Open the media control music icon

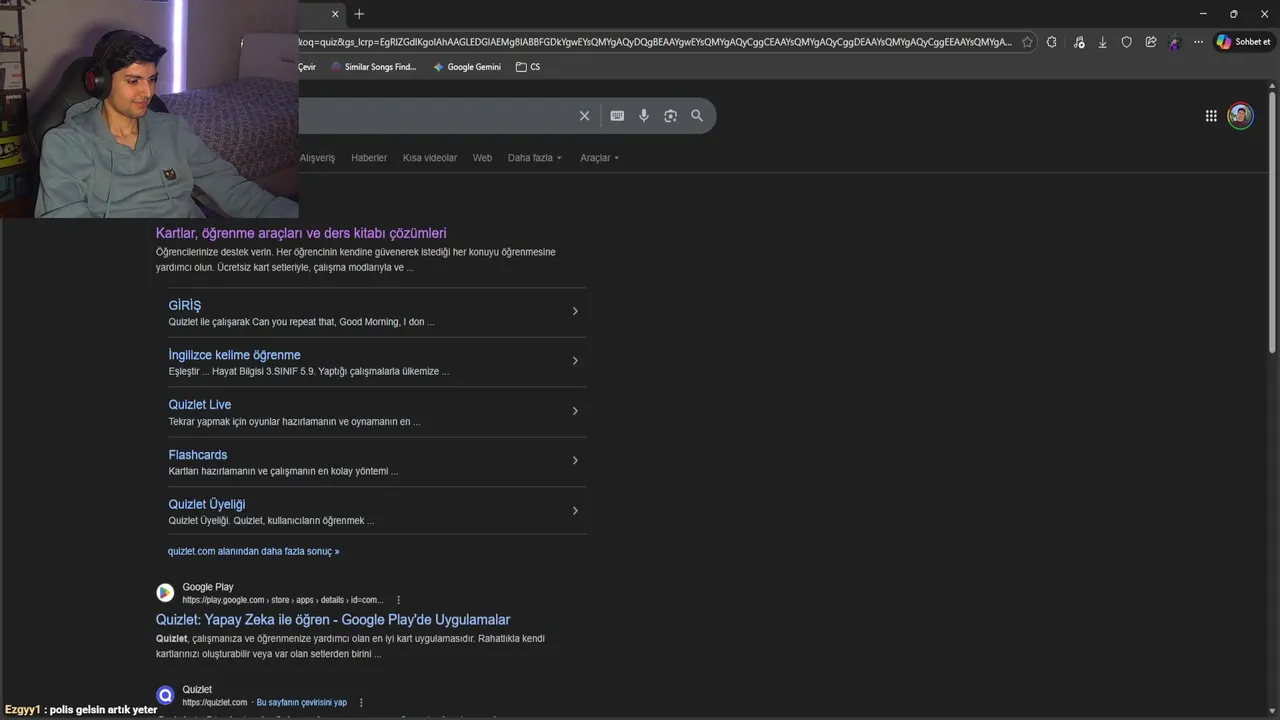[1078, 42]
